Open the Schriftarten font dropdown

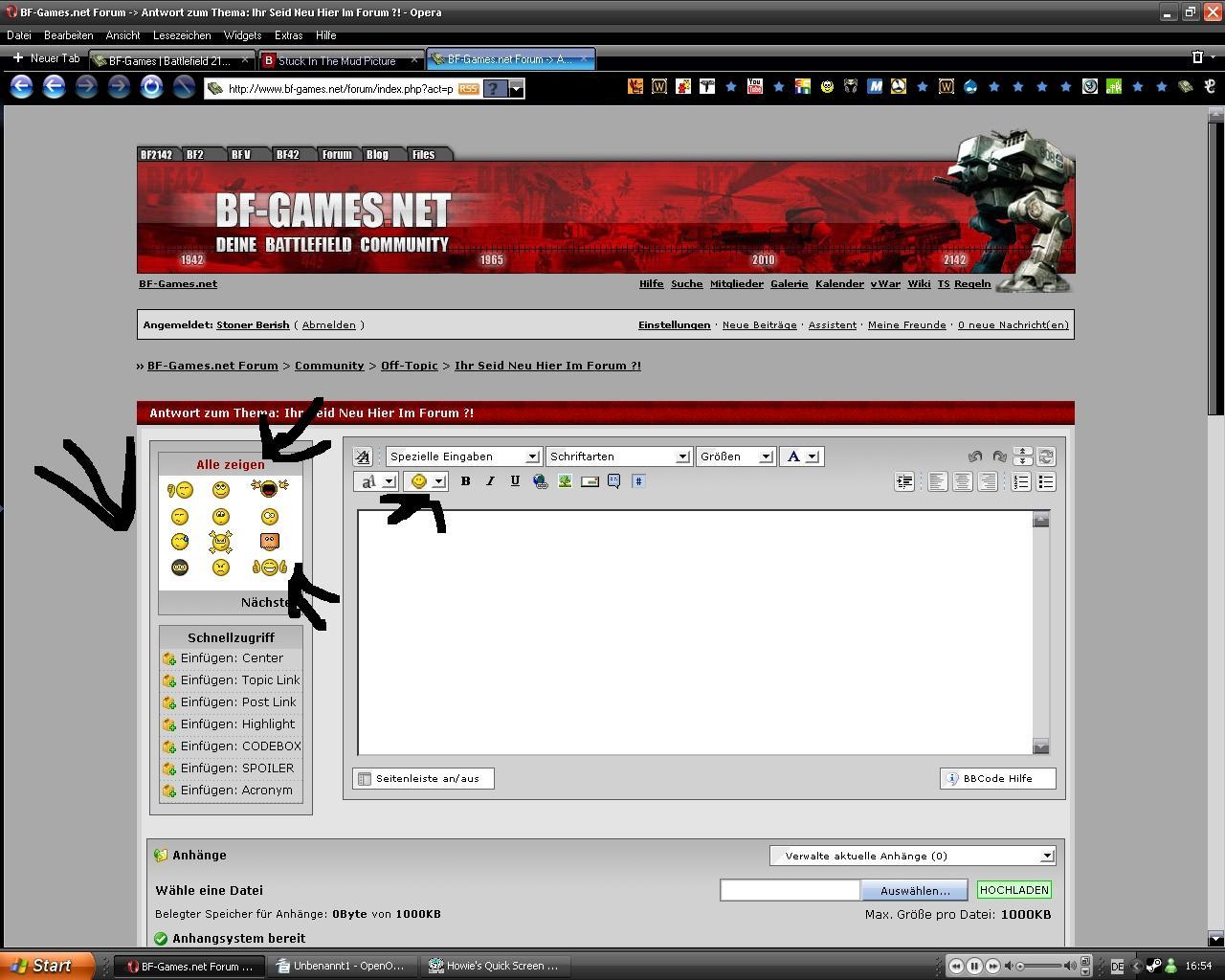tap(618, 457)
